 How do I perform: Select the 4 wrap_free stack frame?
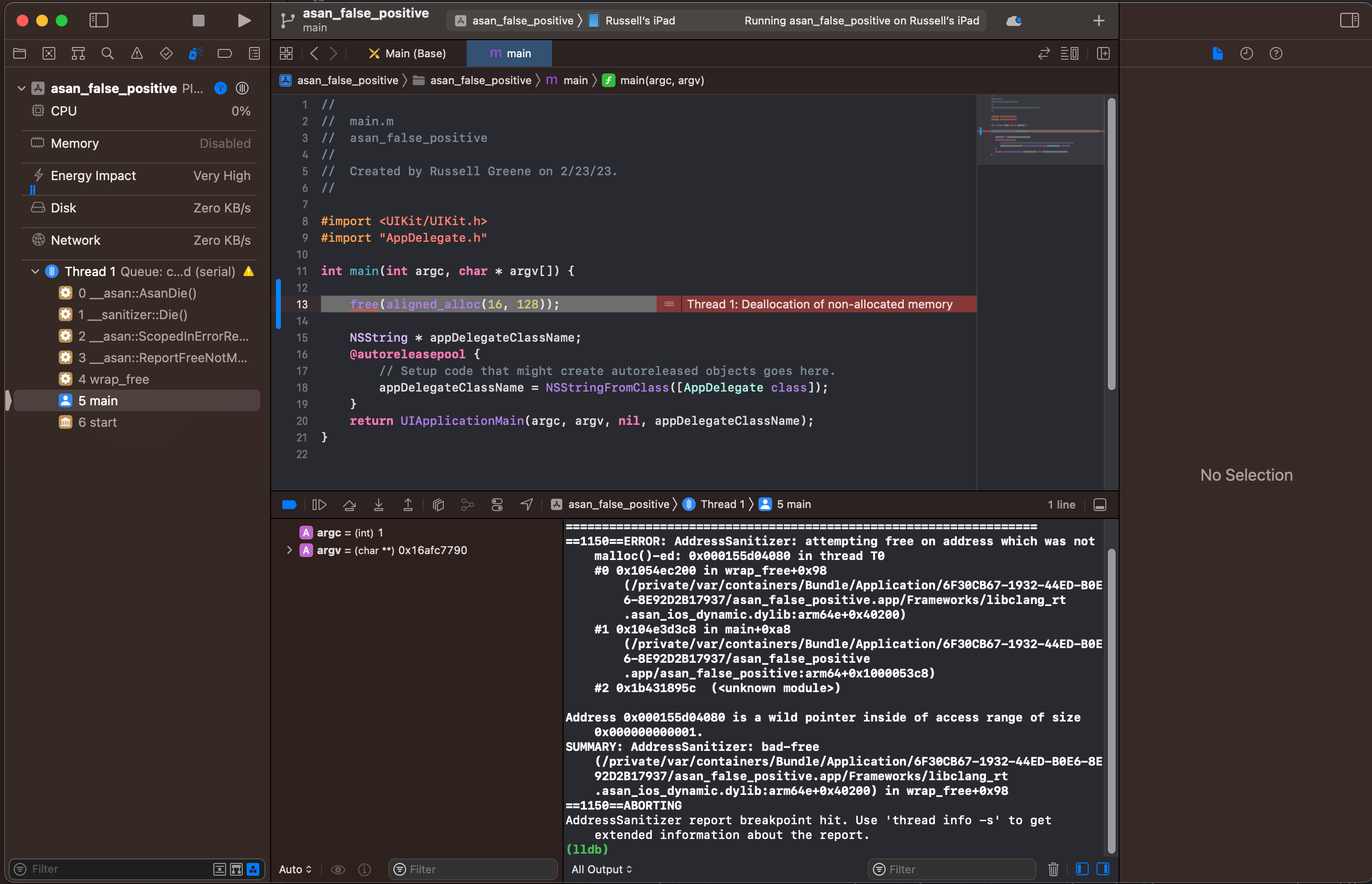(114, 379)
